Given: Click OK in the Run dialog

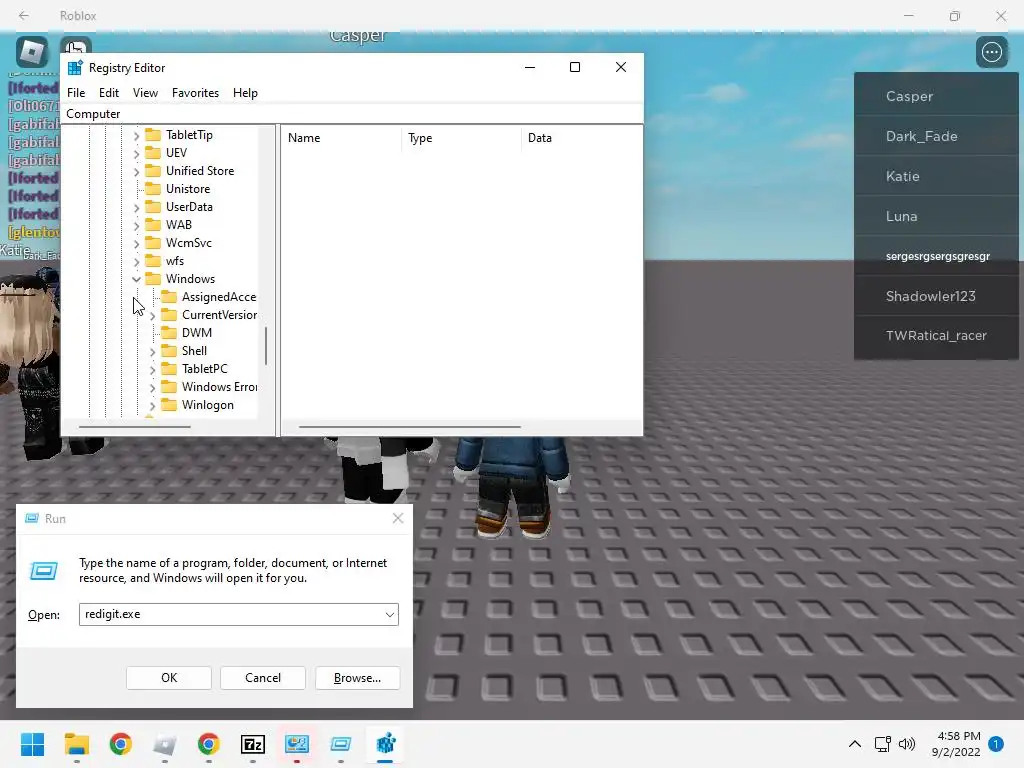Looking at the screenshot, I should [169, 678].
